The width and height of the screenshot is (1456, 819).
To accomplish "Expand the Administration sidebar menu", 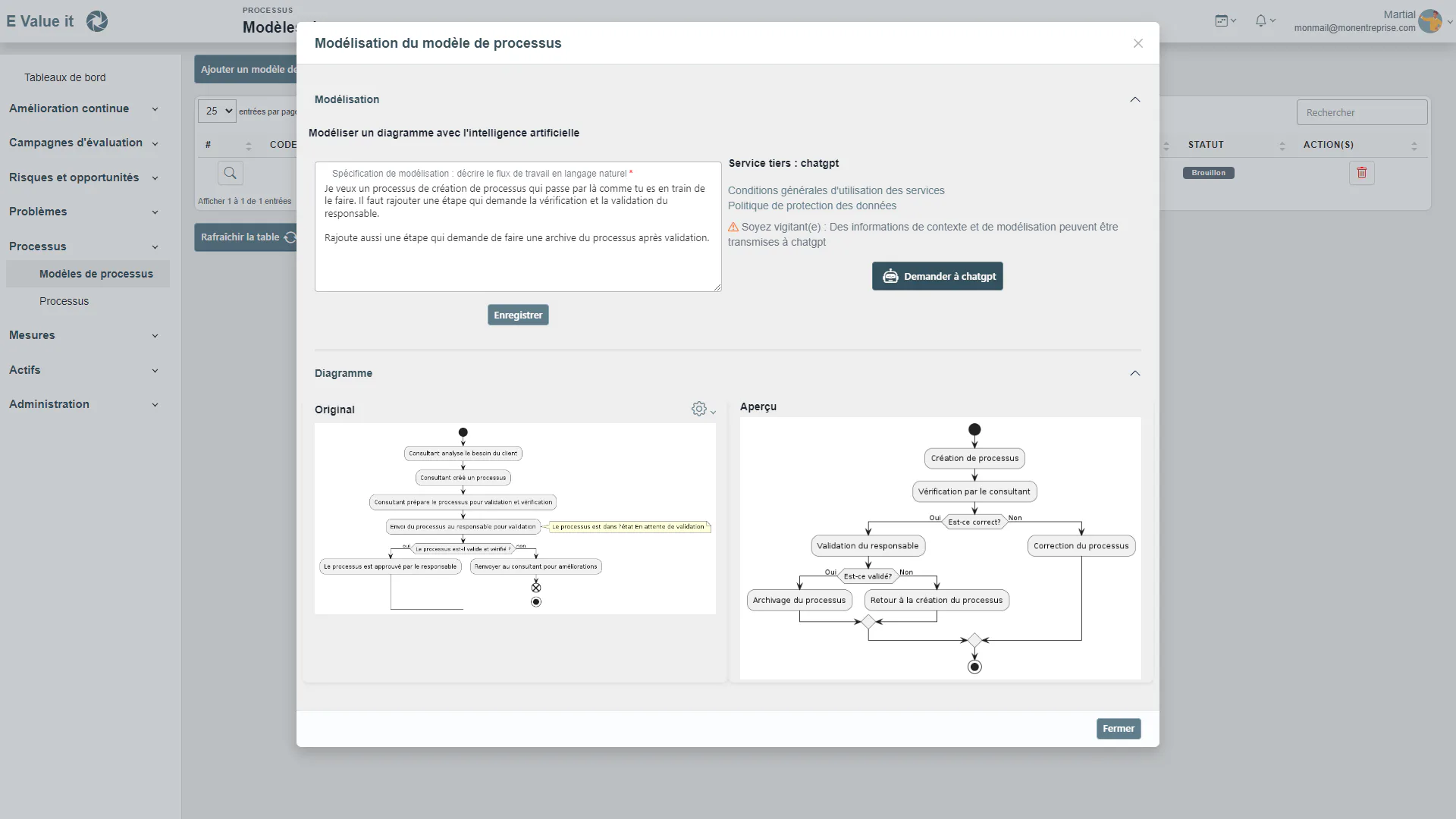I will tap(84, 404).
